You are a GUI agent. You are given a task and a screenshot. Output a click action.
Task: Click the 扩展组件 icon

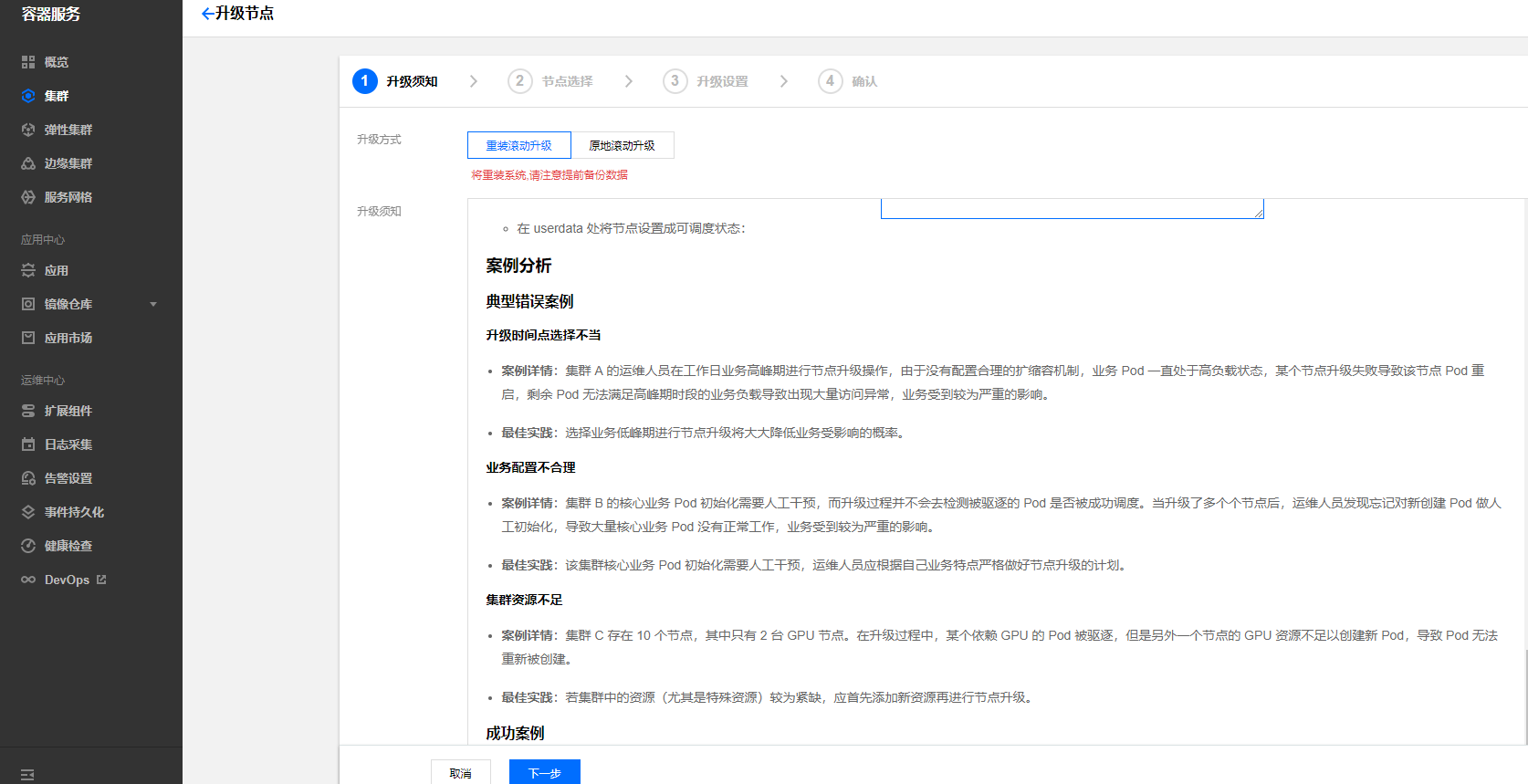(28, 411)
